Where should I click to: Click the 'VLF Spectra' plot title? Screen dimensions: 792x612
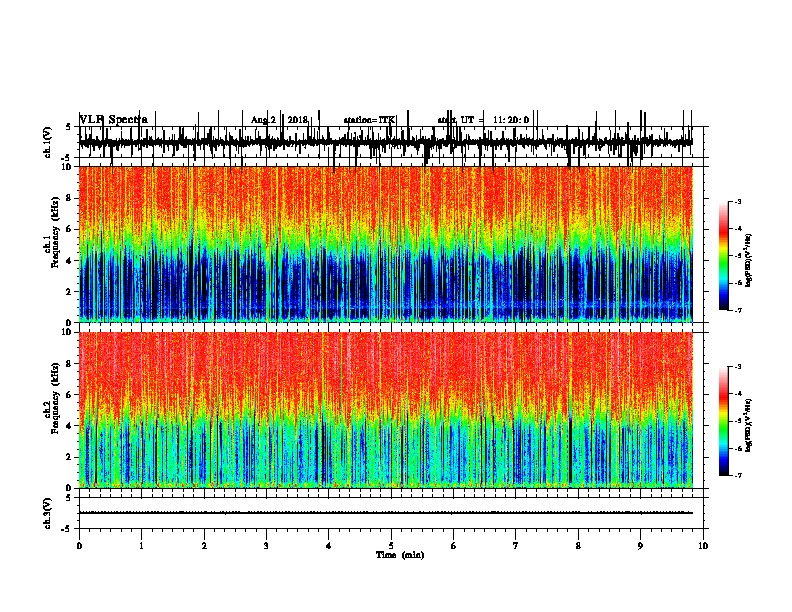coord(114,120)
